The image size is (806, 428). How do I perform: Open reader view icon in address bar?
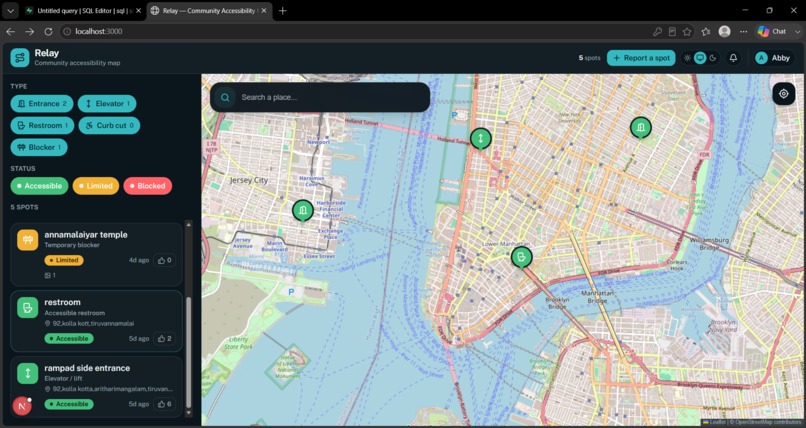pyautogui.click(x=672, y=31)
